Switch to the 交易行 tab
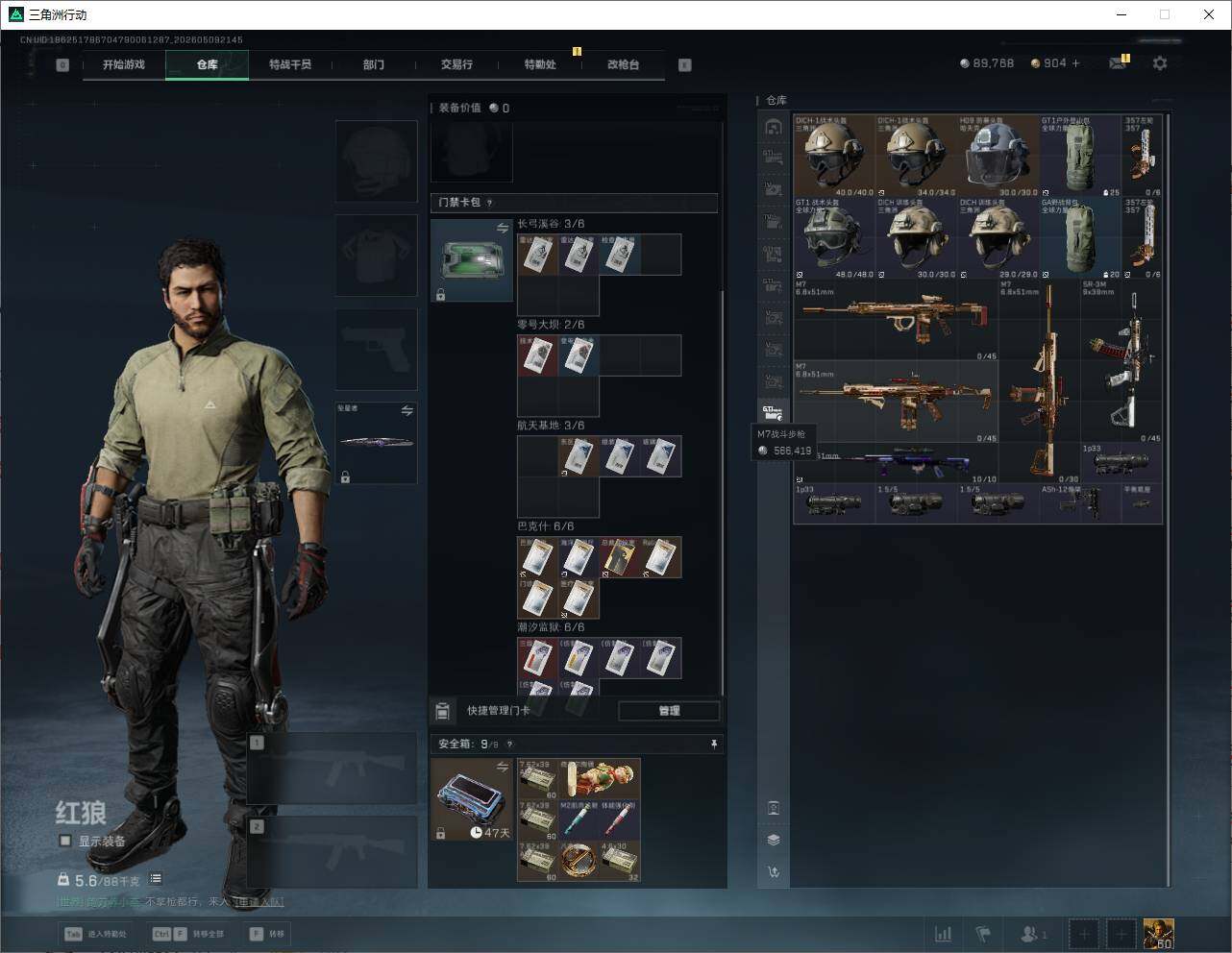The height and width of the screenshot is (953, 1232). pyautogui.click(x=456, y=64)
